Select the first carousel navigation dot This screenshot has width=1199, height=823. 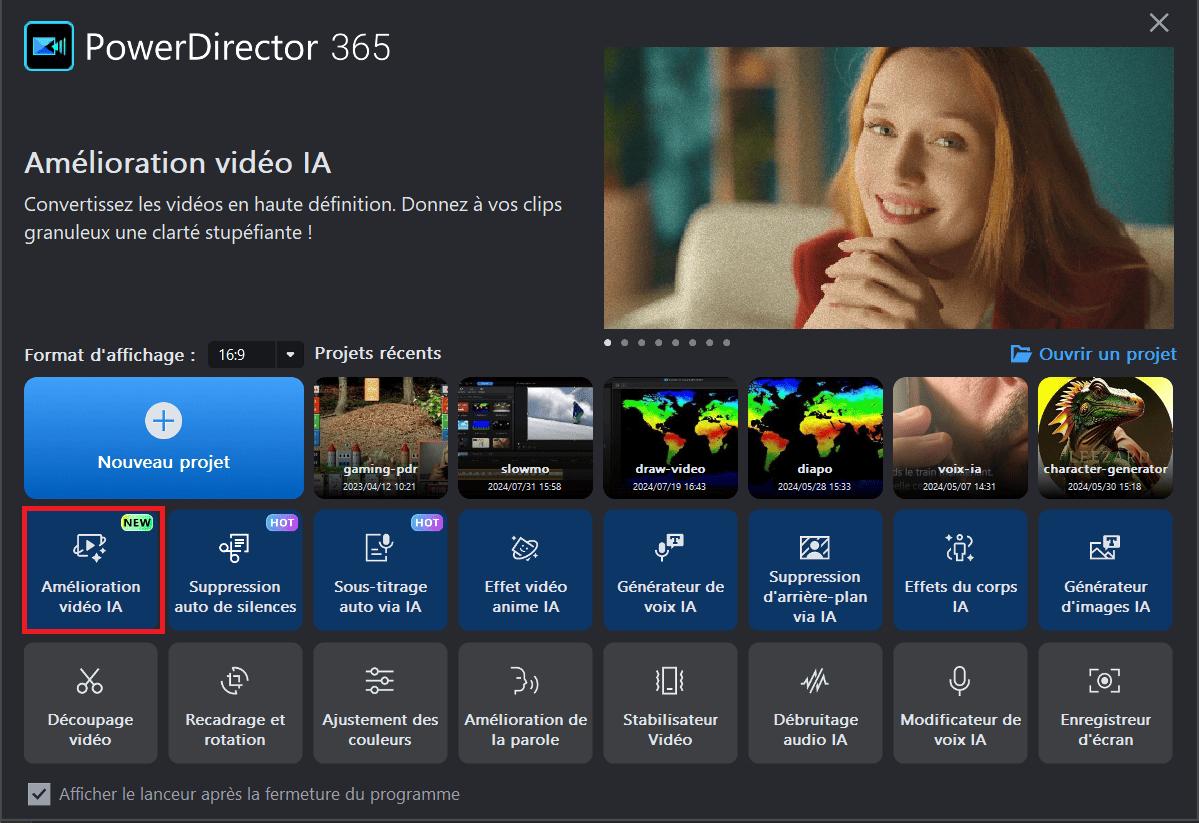coord(607,342)
